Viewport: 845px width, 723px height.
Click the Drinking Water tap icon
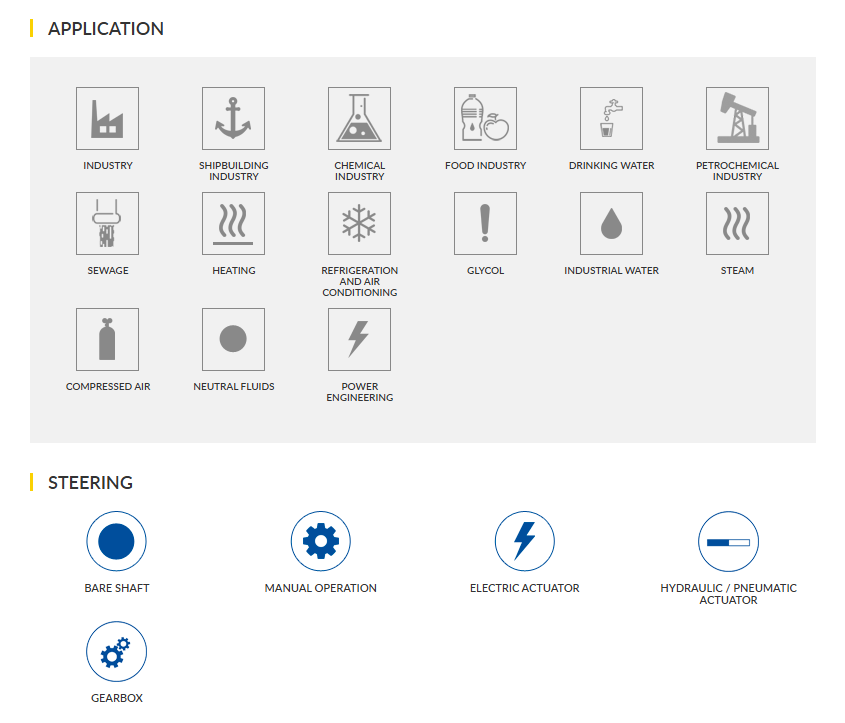pyautogui.click(x=611, y=118)
